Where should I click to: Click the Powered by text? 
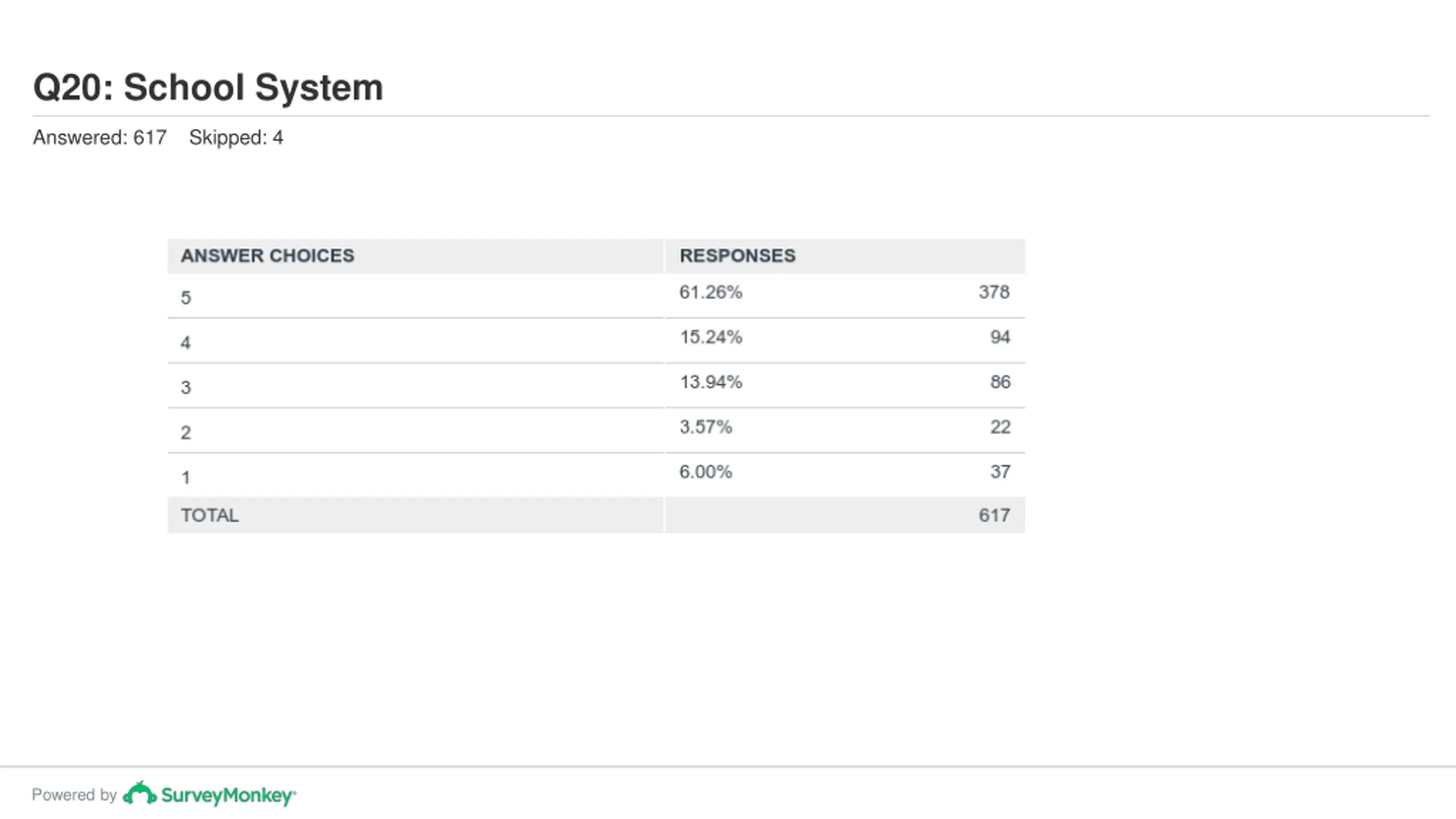75,795
